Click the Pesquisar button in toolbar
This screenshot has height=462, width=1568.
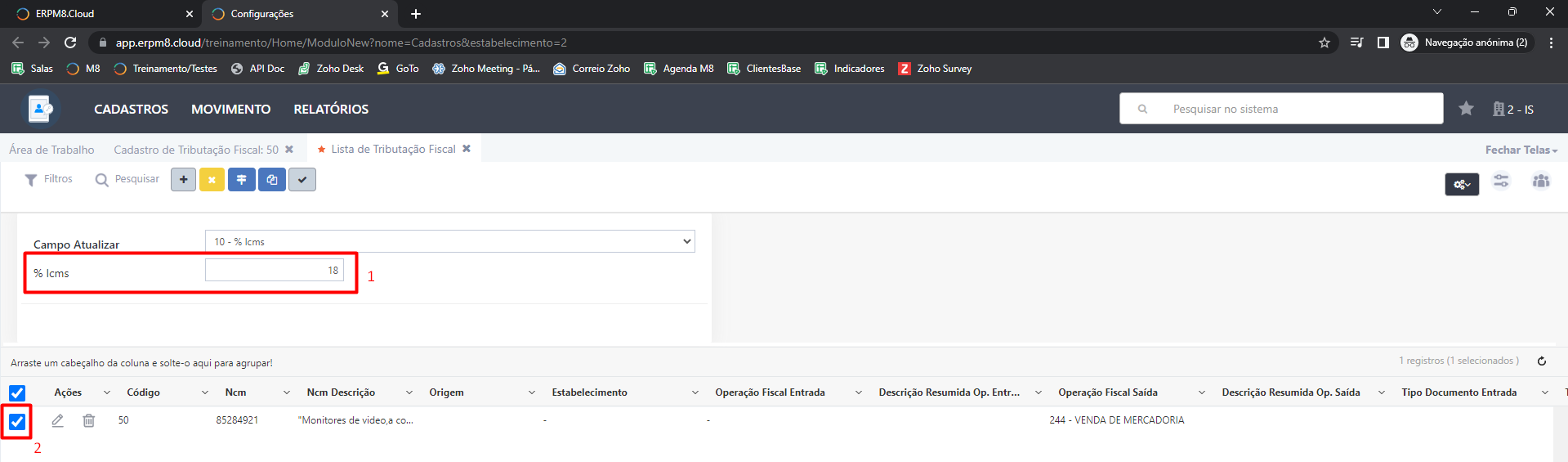coord(127,179)
